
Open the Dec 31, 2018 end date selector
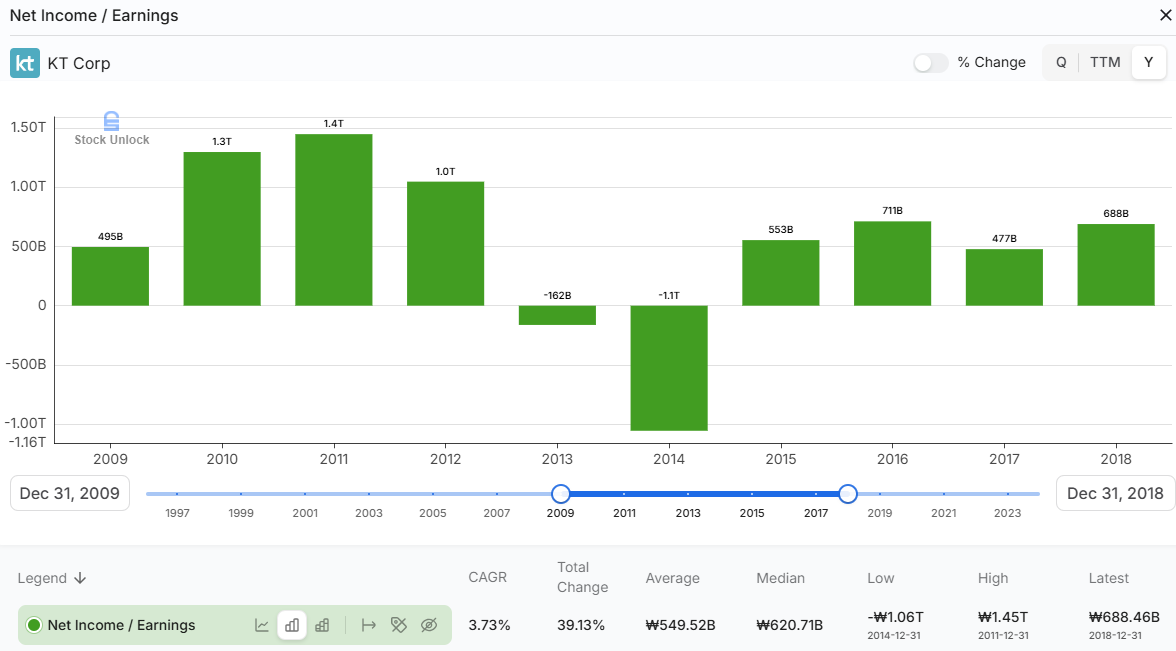[x=1115, y=492]
